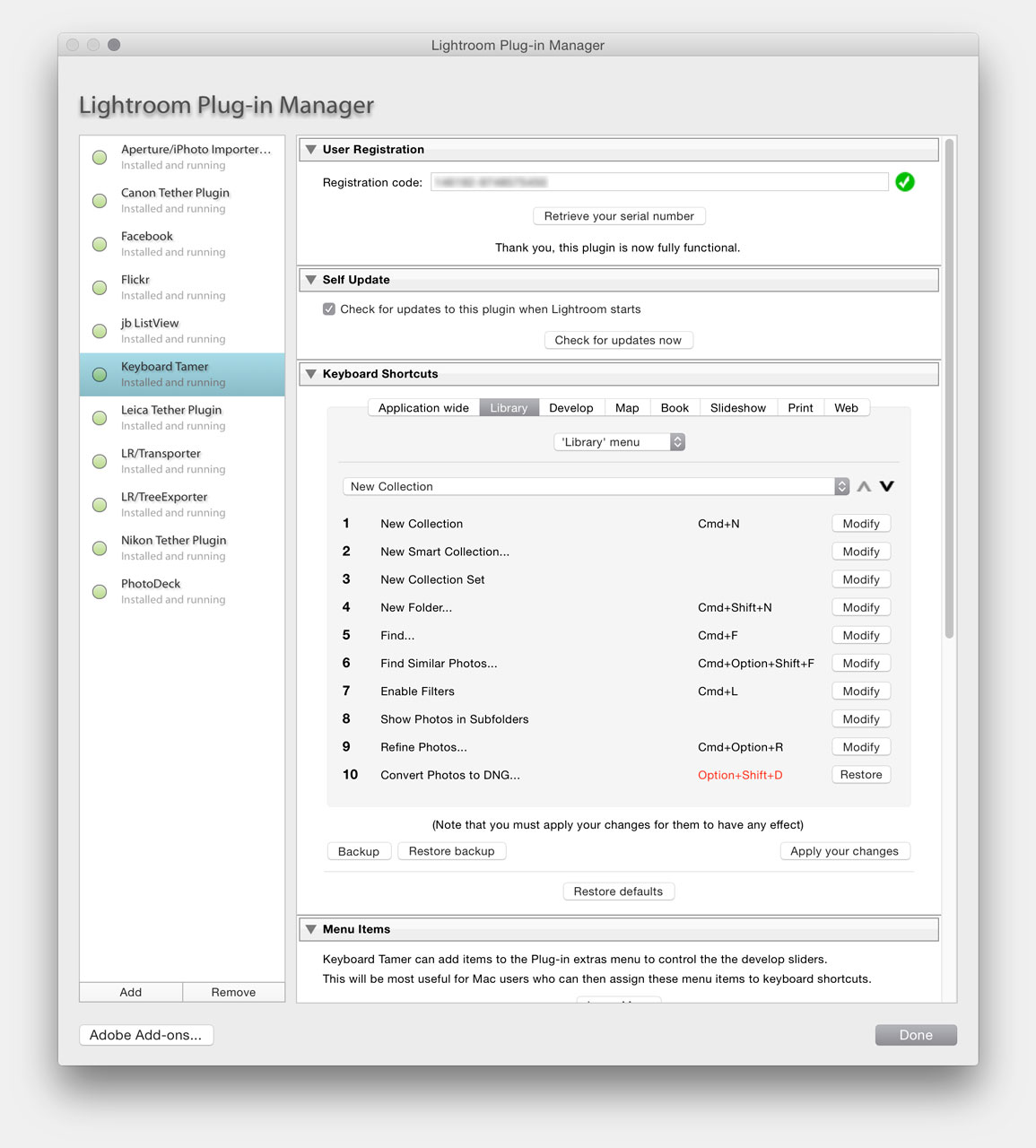Open the New Collection command dropdown

596,486
